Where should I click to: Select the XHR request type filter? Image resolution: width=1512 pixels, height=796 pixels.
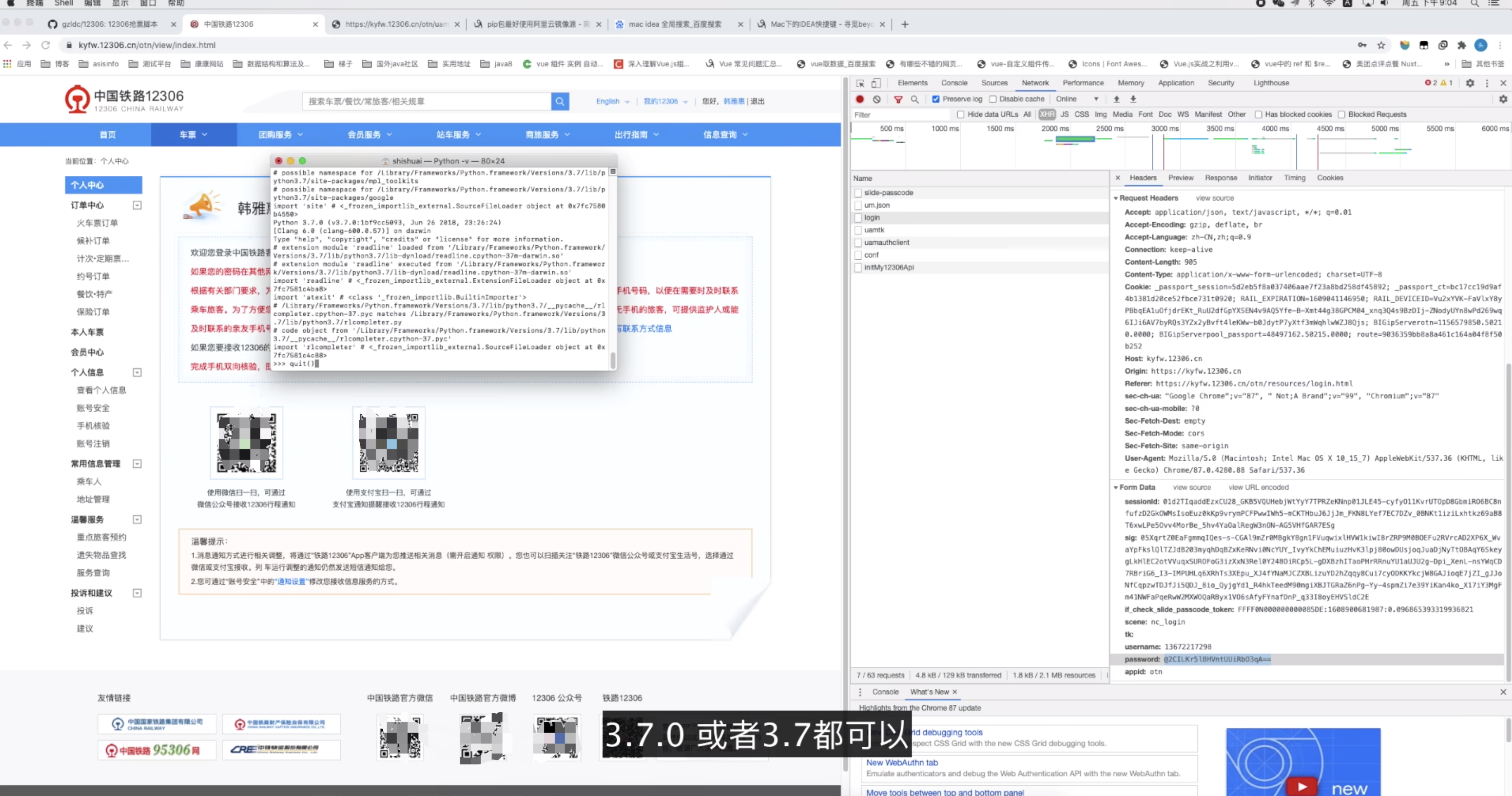[x=1047, y=114]
